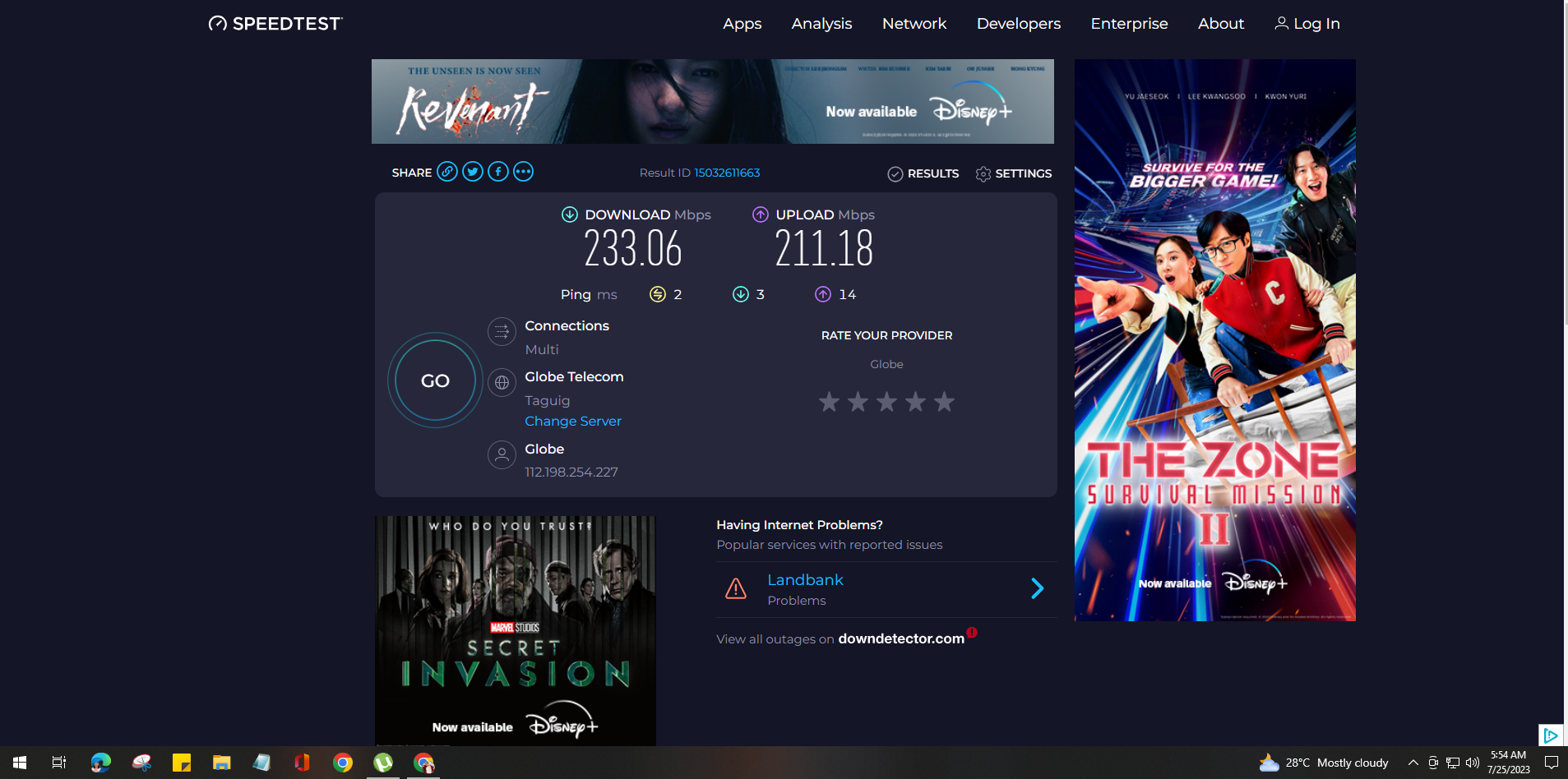Image resolution: width=1568 pixels, height=779 pixels.
Task: Click the AdChoices icon at the page corner
Action: tap(1550, 735)
